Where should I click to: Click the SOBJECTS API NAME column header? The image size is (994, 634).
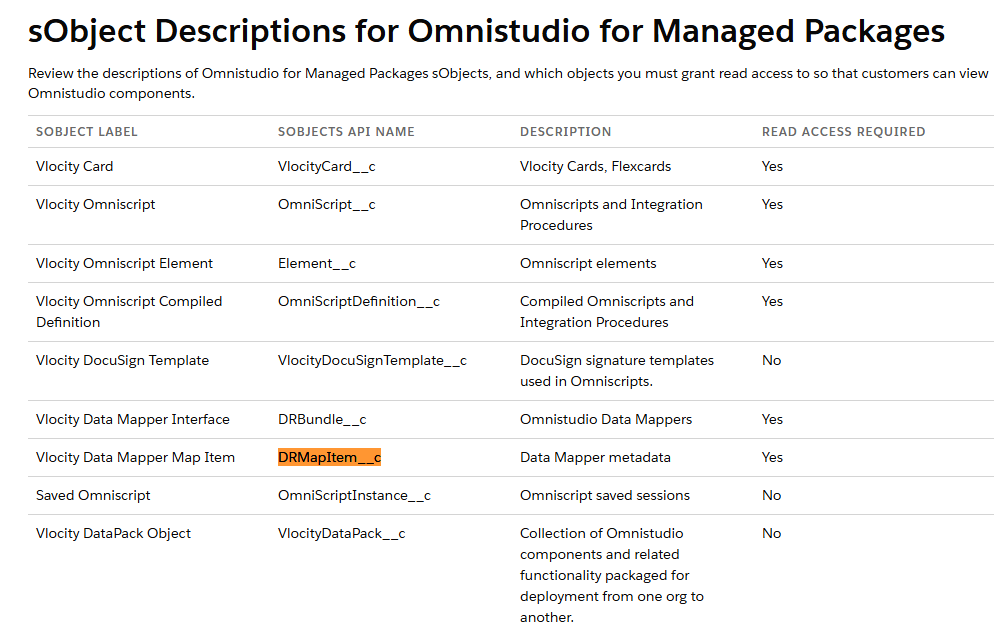coord(346,132)
